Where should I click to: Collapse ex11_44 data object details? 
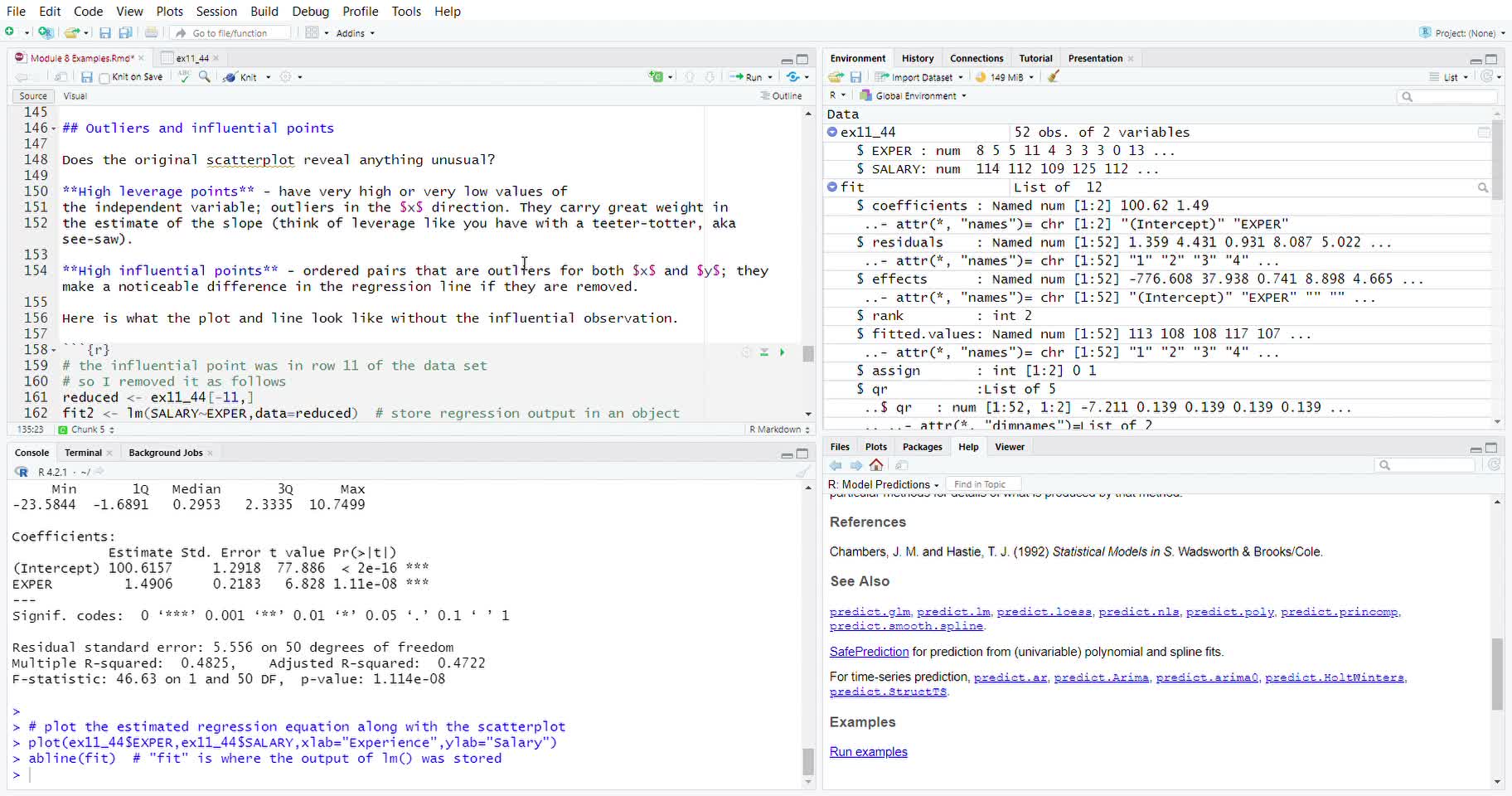[x=832, y=132]
